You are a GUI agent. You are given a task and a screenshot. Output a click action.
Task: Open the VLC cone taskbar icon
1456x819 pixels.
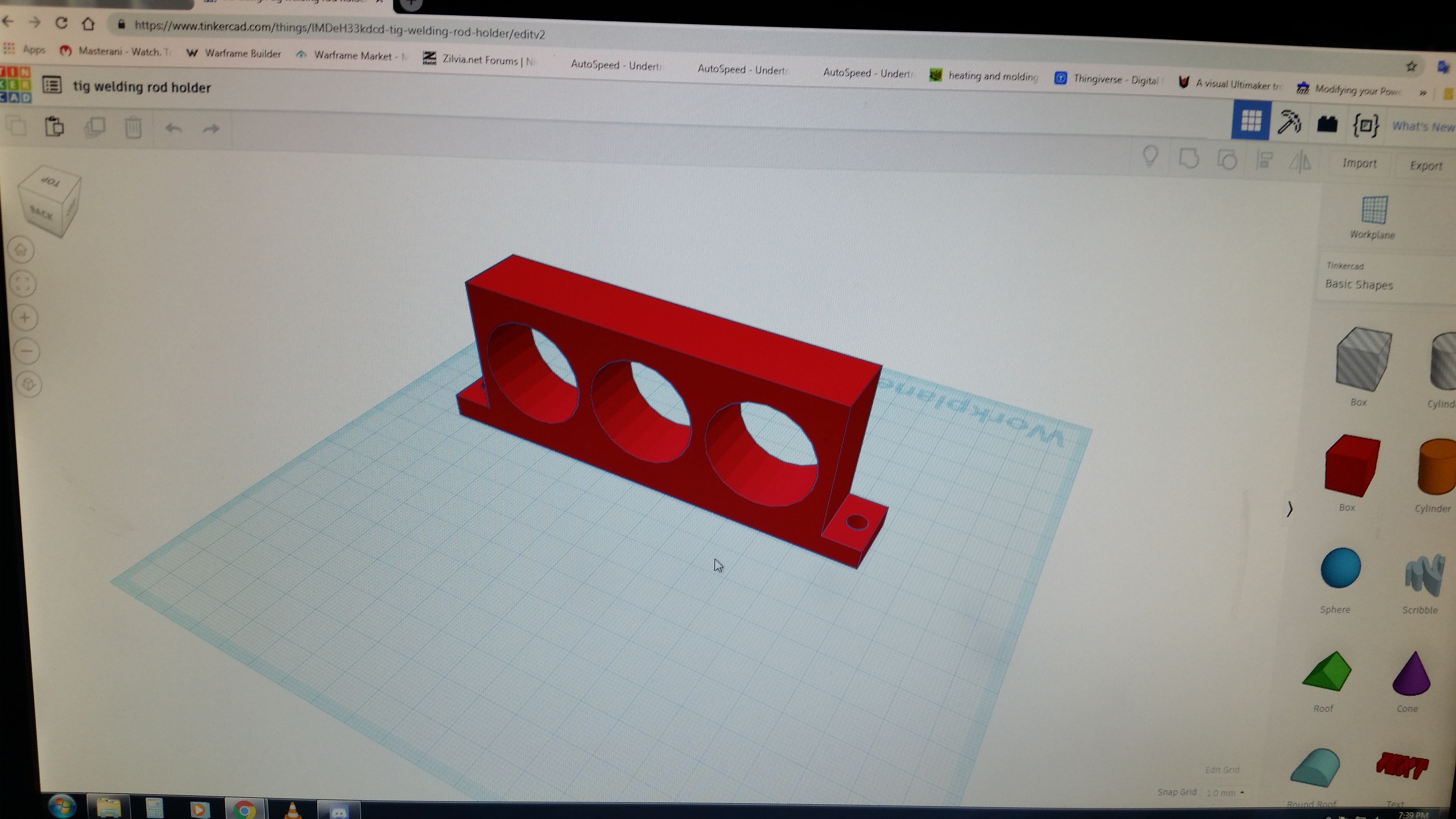click(x=292, y=810)
